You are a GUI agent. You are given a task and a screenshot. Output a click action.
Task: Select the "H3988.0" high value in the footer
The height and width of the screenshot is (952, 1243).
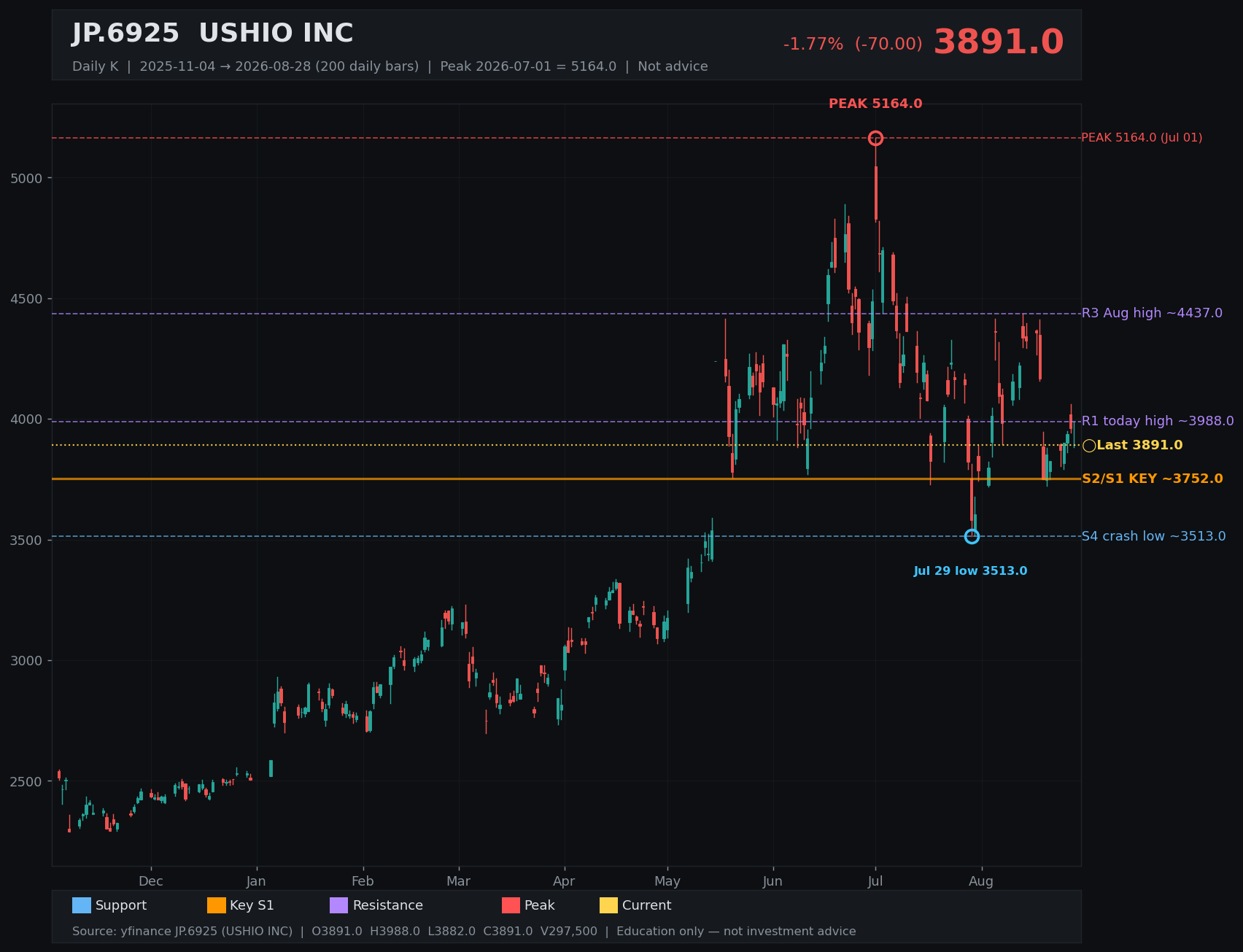click(395, 932)
